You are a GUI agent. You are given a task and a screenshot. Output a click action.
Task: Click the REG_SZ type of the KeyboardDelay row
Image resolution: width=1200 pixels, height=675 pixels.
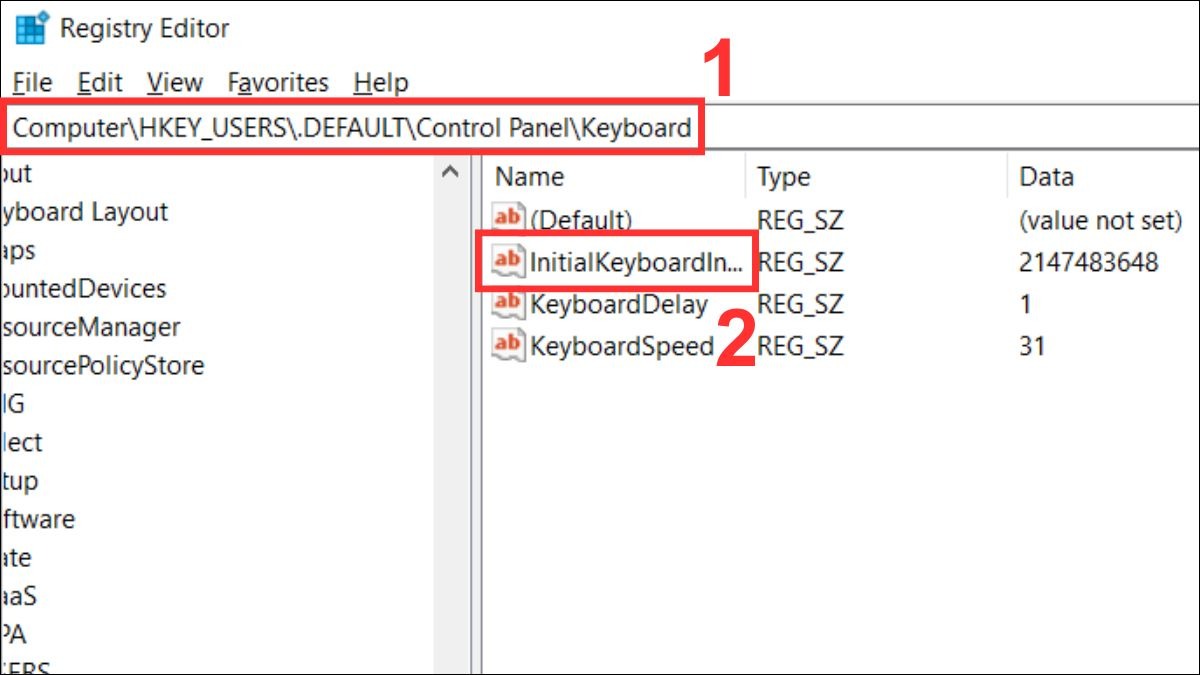800,304
